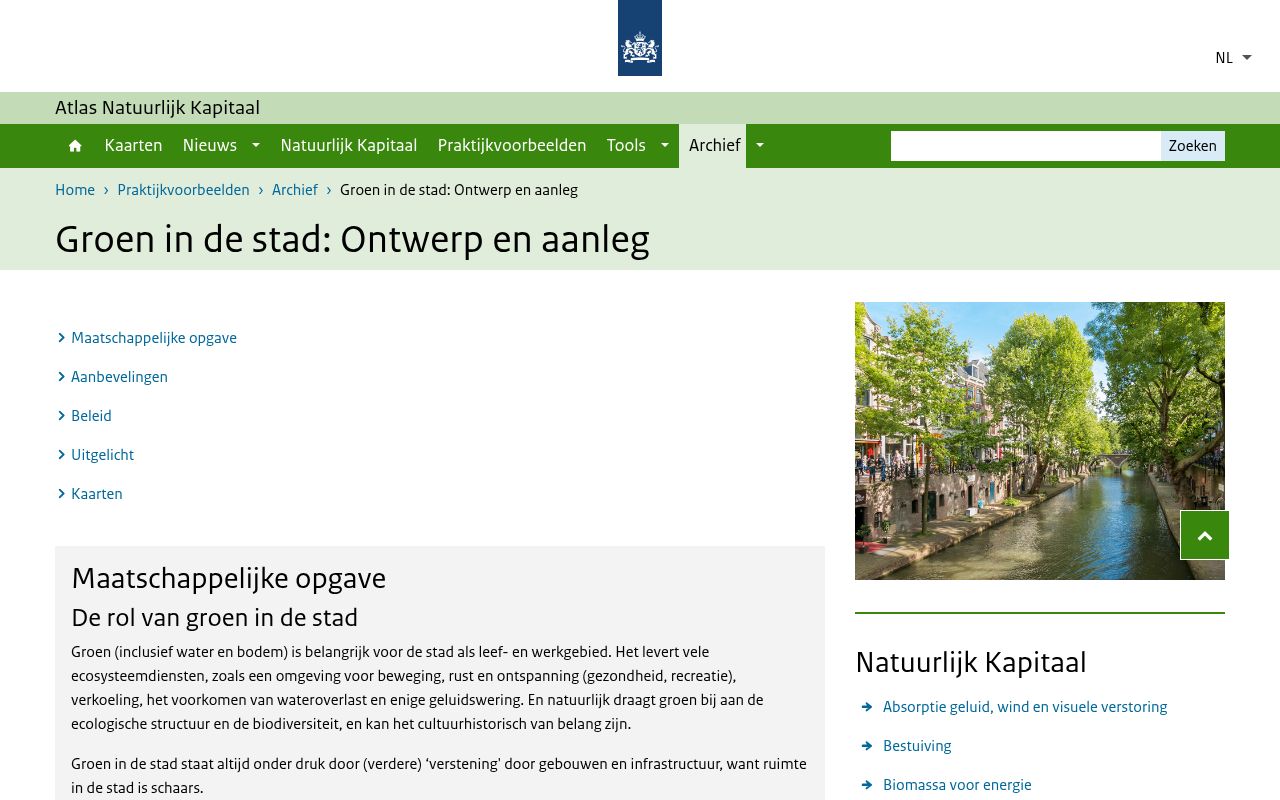Click the chevron before Beleid

(x=61, y=416)
